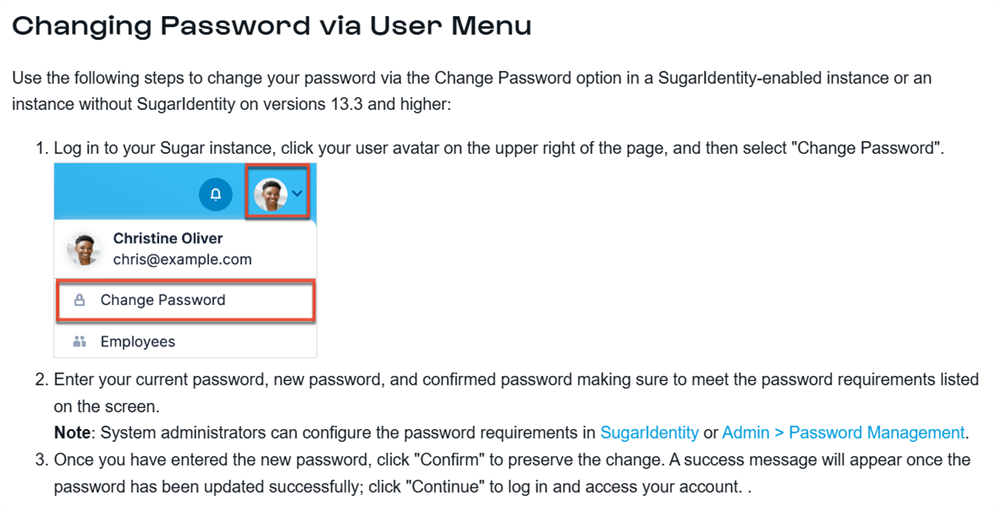Click step 1 instruction text about Sugar instance

coord(499,148)
